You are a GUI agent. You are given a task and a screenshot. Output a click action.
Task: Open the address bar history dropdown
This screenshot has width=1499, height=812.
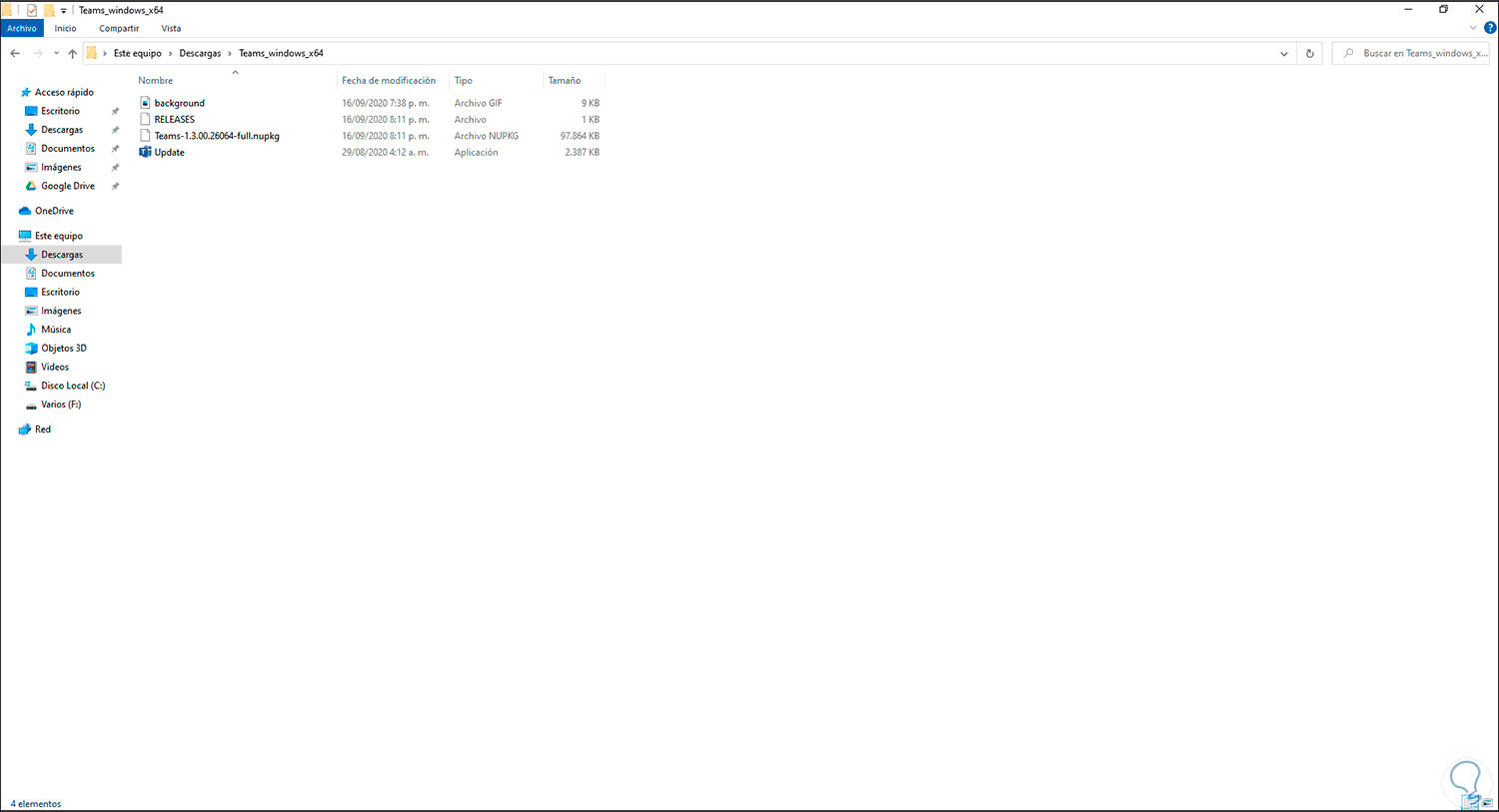click(x=1284, y=53)
